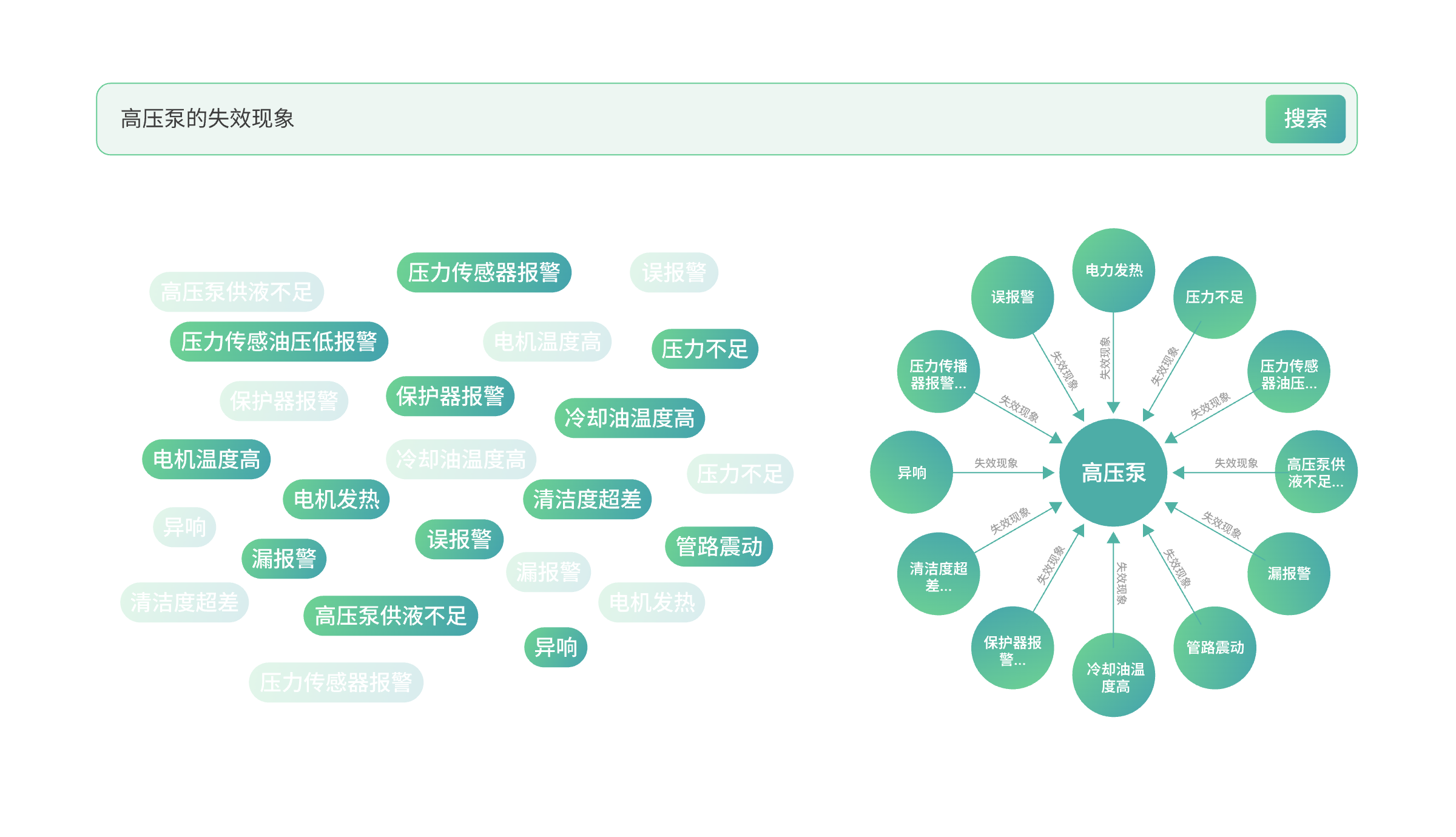
Task: Focus the search field containing 高压泵的失效现象
Action: (679, 119)
